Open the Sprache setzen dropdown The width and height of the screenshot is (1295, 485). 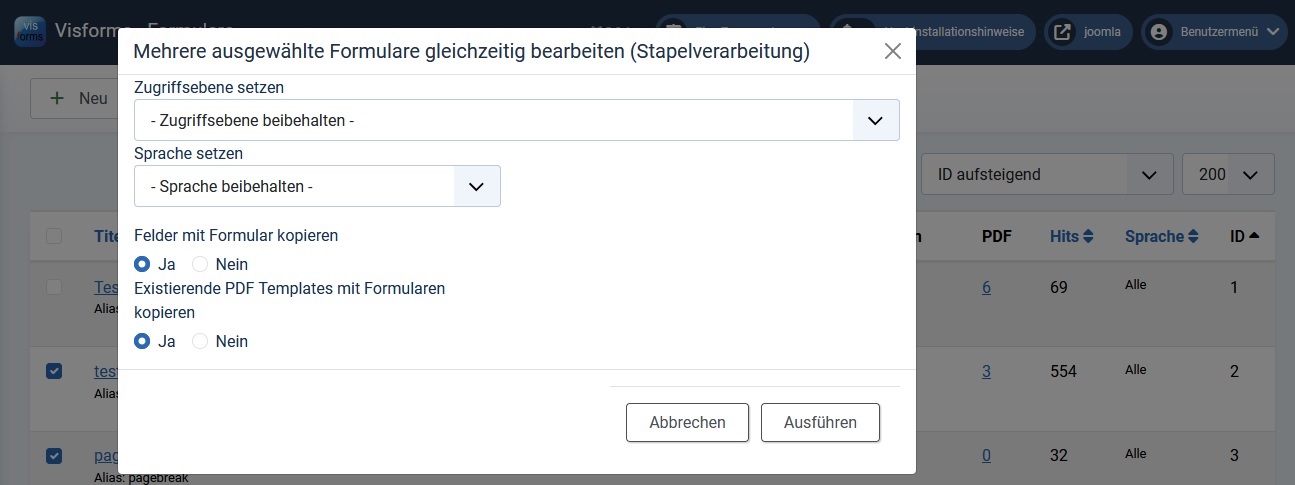point(317,186)
